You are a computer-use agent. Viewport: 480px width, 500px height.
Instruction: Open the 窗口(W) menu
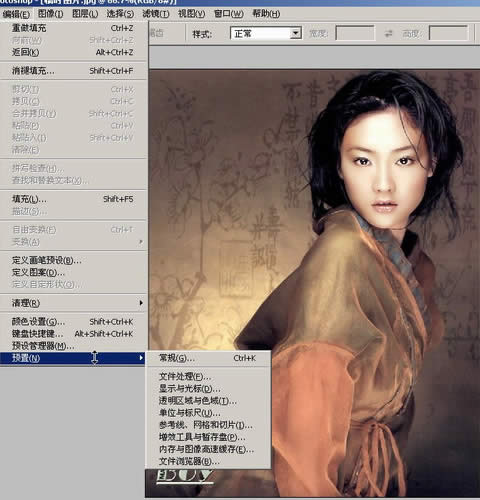pos(228,14)
